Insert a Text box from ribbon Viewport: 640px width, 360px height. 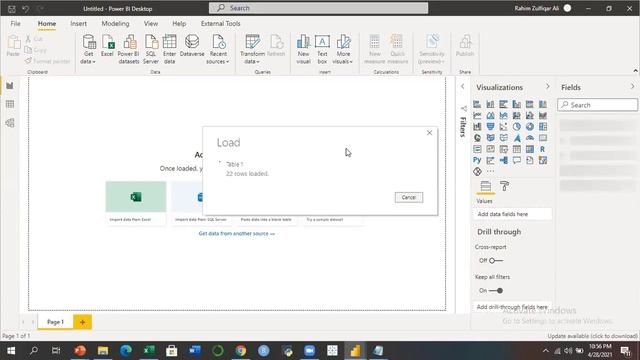tap(322, 49)
